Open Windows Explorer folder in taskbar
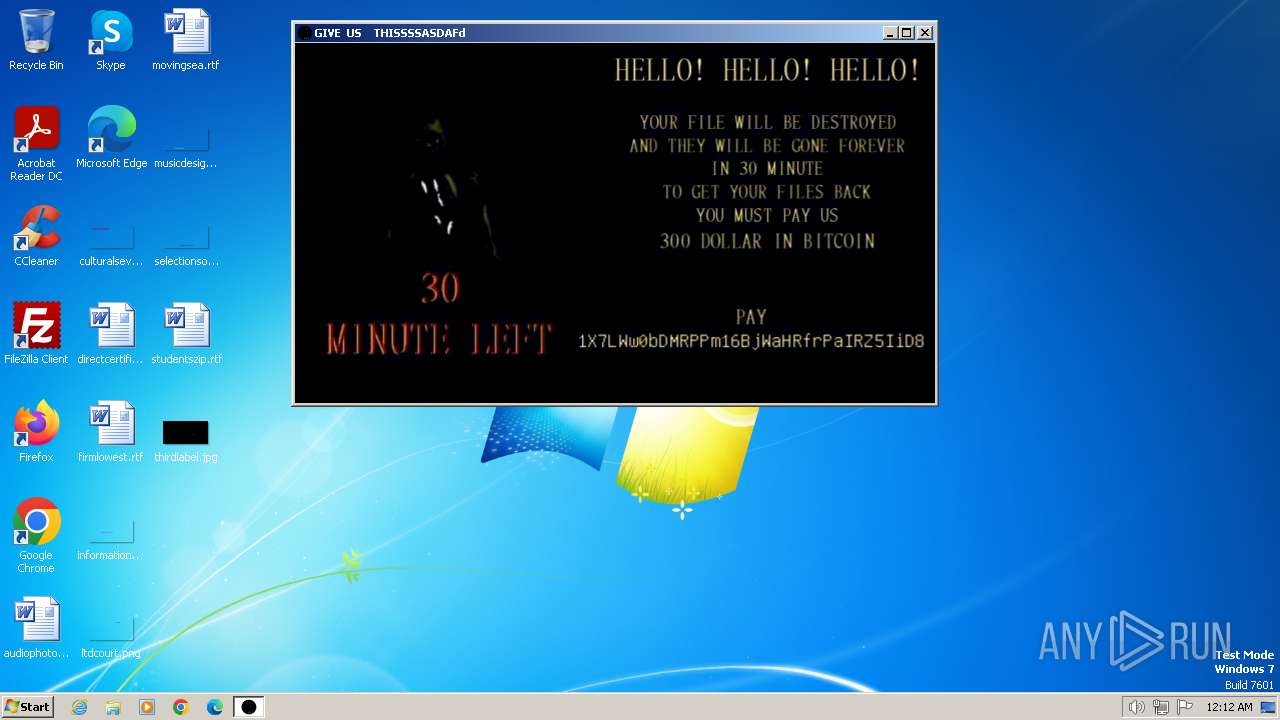The width and height of the screenshot is (1280, 720). (113, 707)
